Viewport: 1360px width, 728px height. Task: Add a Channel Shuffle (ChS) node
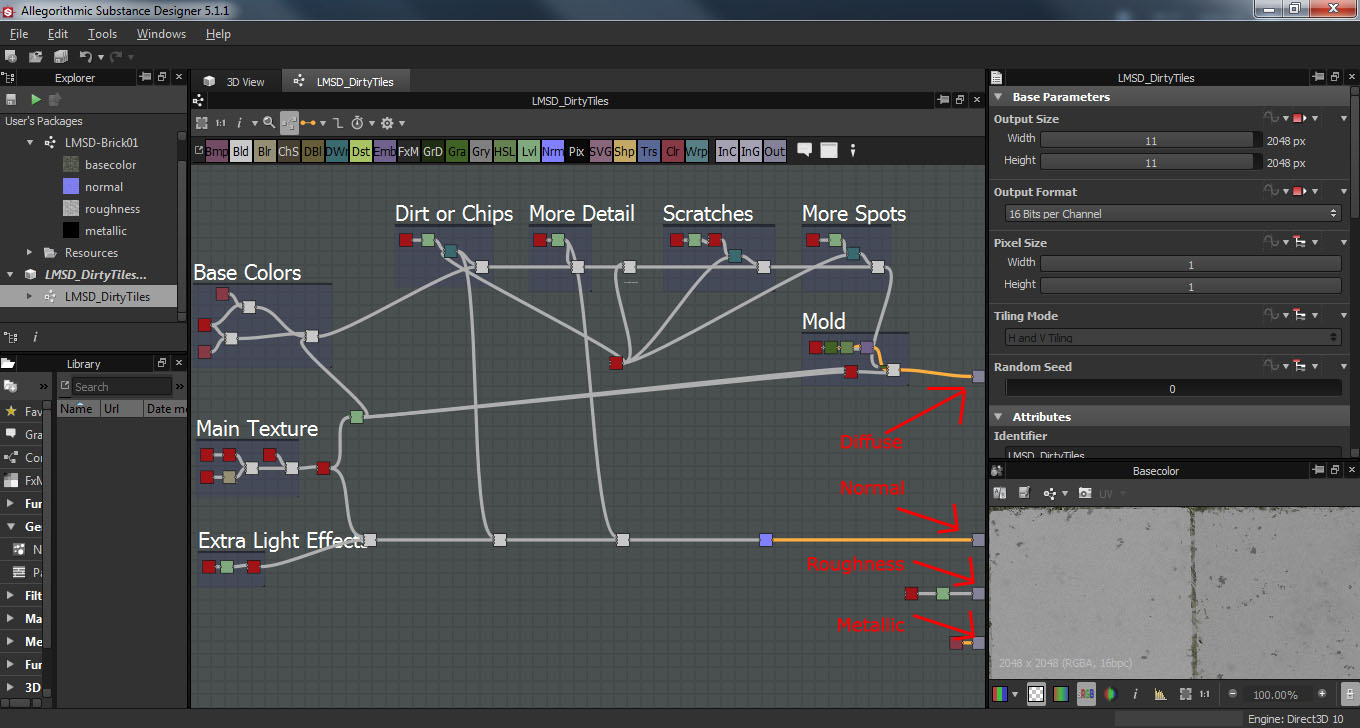(289, 151)
